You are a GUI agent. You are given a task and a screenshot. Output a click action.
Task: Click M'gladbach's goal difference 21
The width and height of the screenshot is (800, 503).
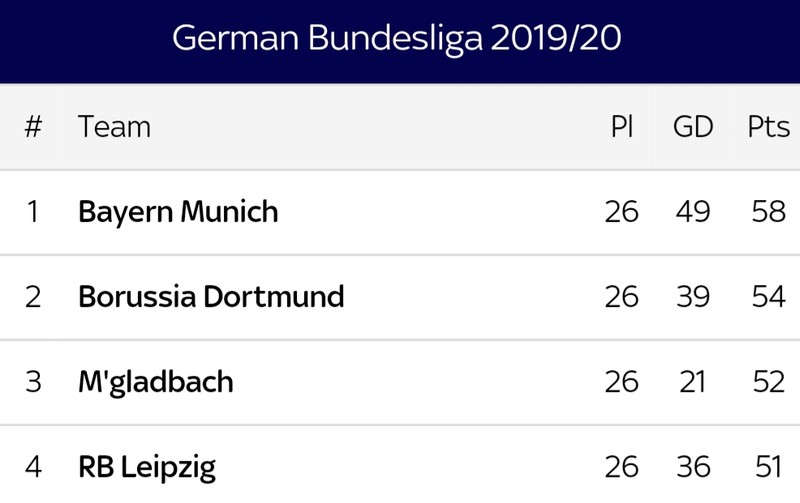tap(693, 382)
